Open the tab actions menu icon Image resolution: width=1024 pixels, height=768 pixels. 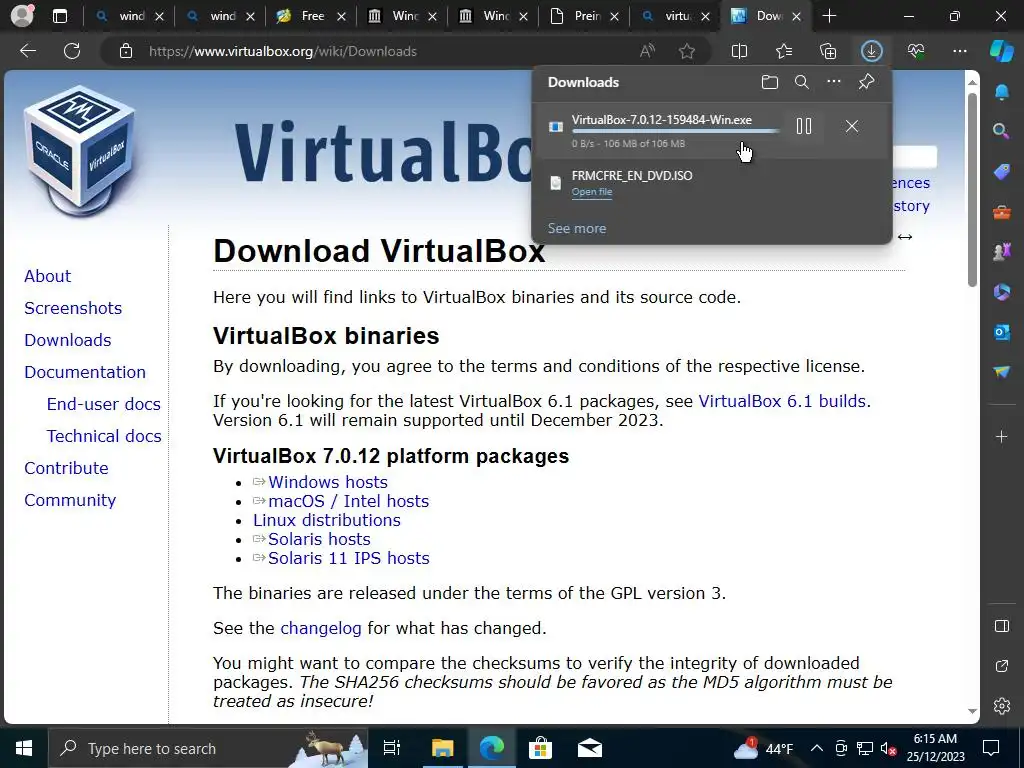pos(59,16)
